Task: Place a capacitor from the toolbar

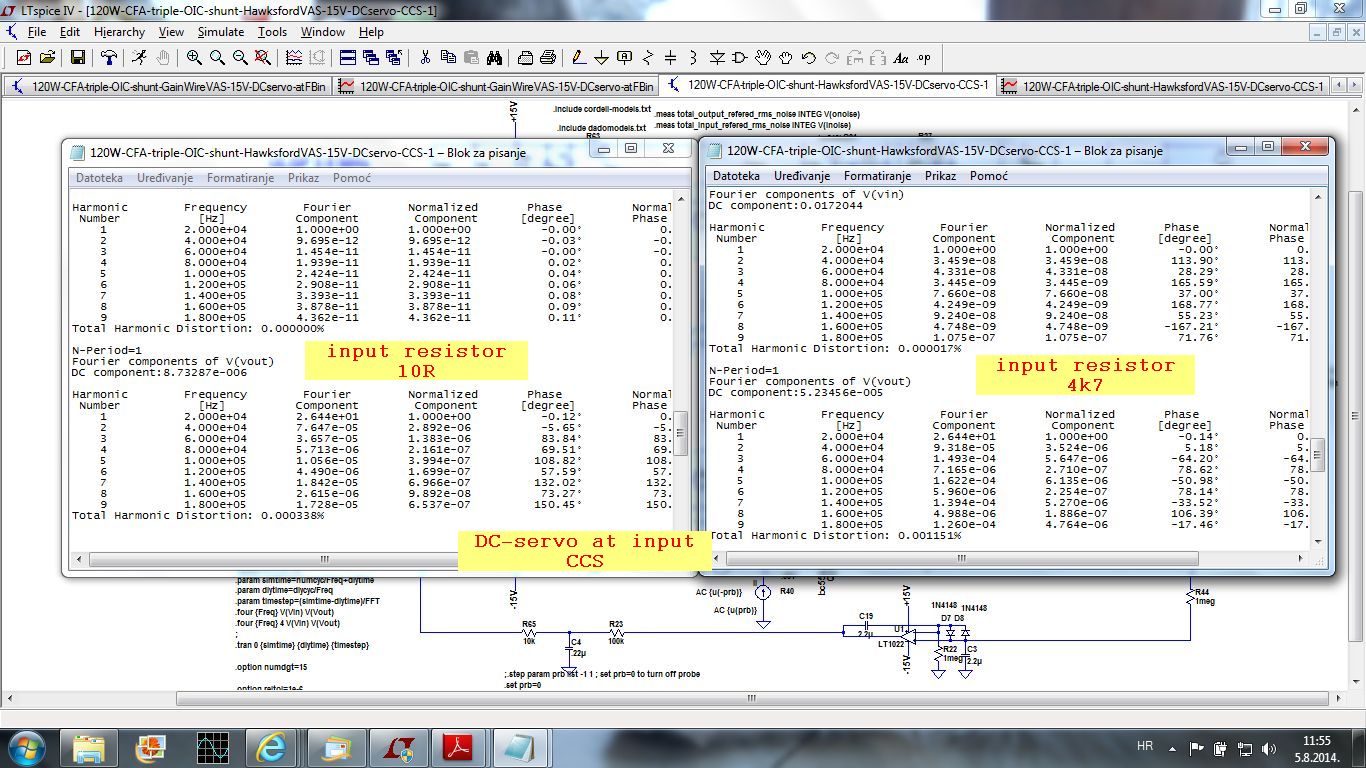Action: click(x=671, y=57)
